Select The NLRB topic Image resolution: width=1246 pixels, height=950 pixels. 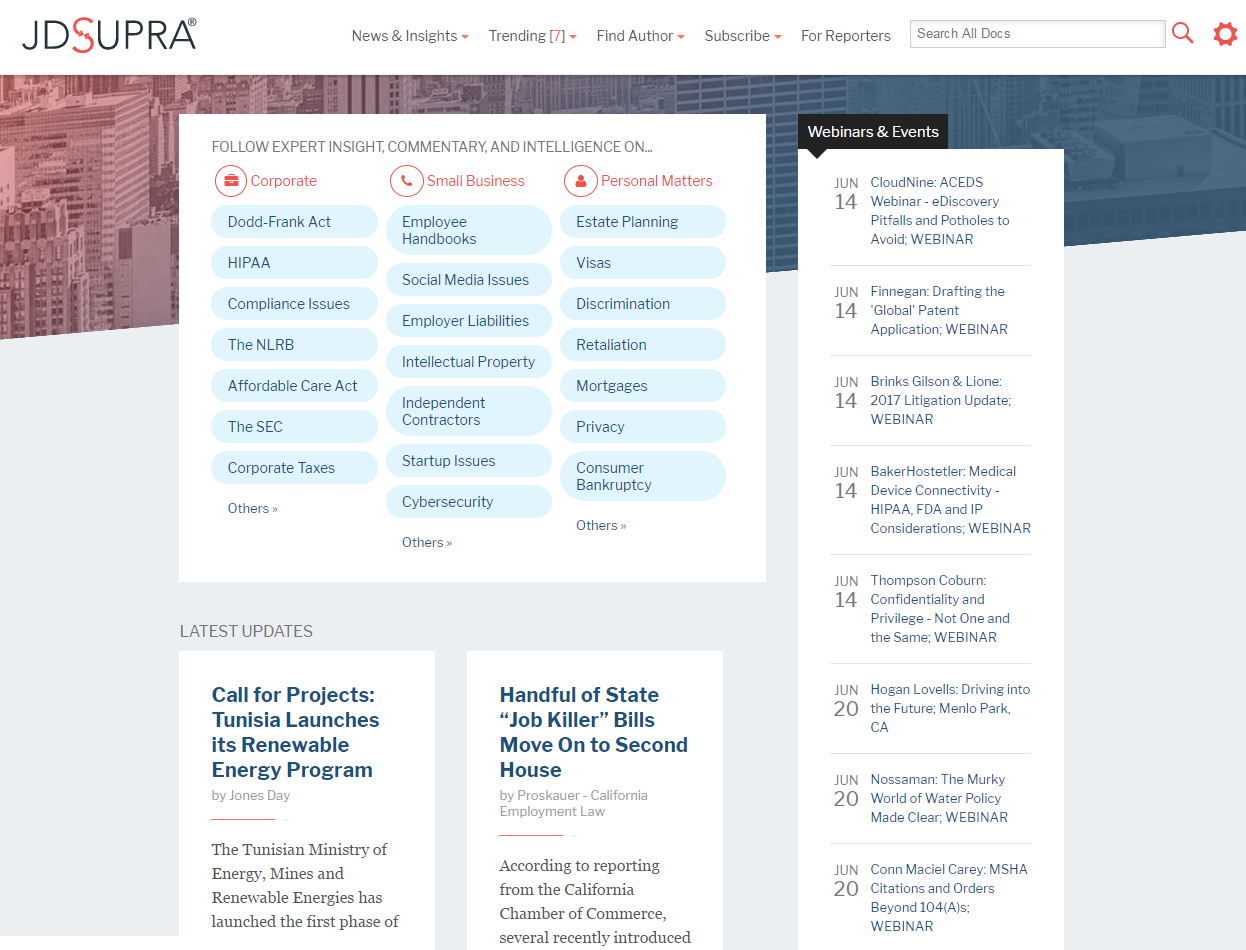tap(294, 345)
